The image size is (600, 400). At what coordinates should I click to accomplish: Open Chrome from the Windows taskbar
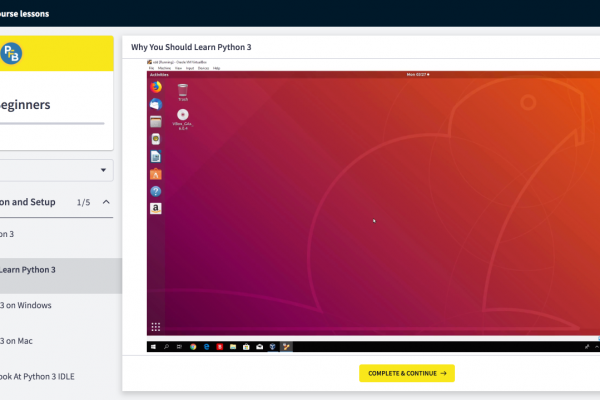pyautogui.click(x=193, y=347)
